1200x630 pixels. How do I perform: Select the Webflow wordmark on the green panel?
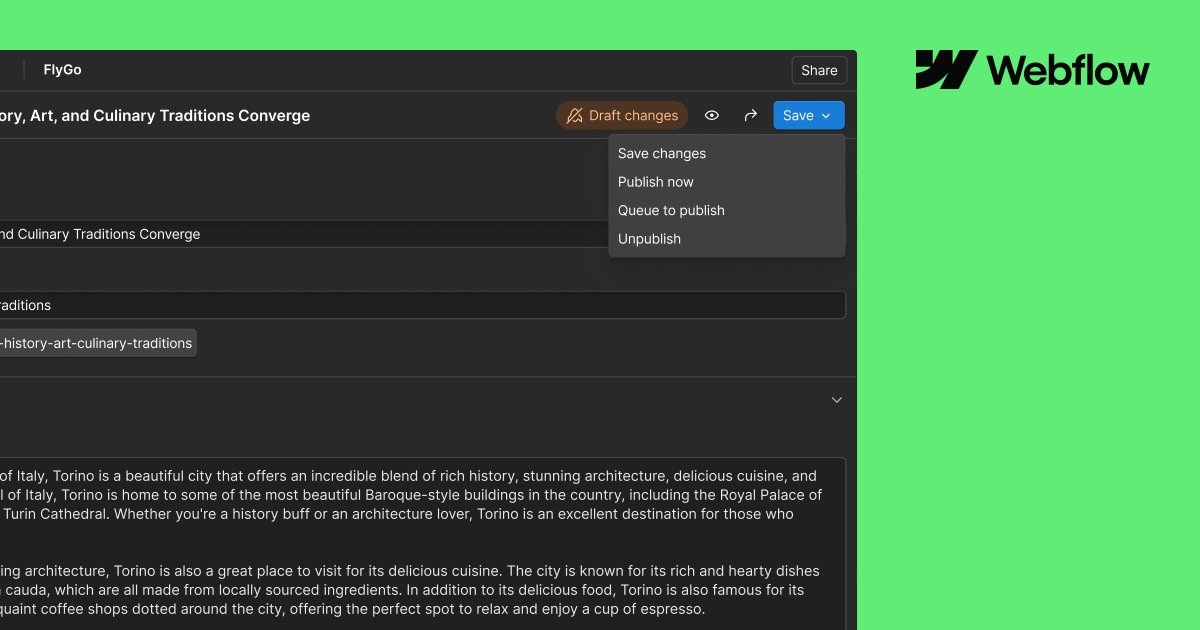[x=1066, y=70]
